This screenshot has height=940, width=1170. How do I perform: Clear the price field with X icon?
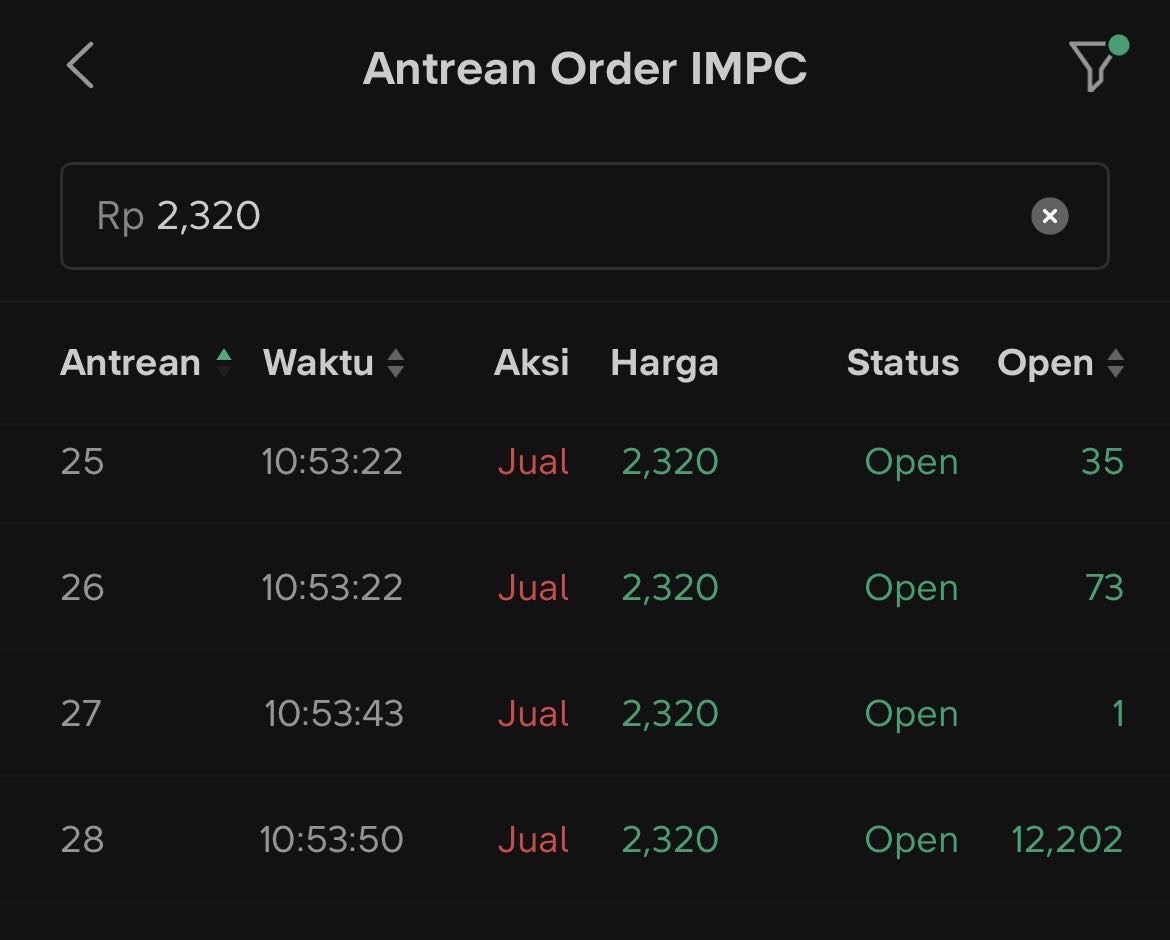1049,216
